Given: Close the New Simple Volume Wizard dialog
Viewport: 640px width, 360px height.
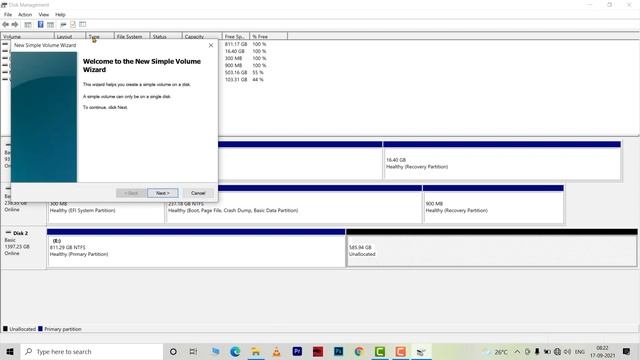Looking at the screenshot, I should tap(211, 45).
